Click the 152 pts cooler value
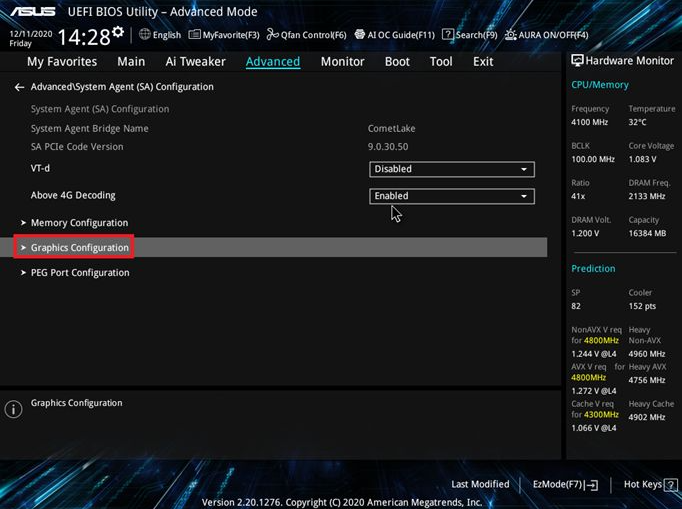The image size is (682, 509). tap(642, 306)
